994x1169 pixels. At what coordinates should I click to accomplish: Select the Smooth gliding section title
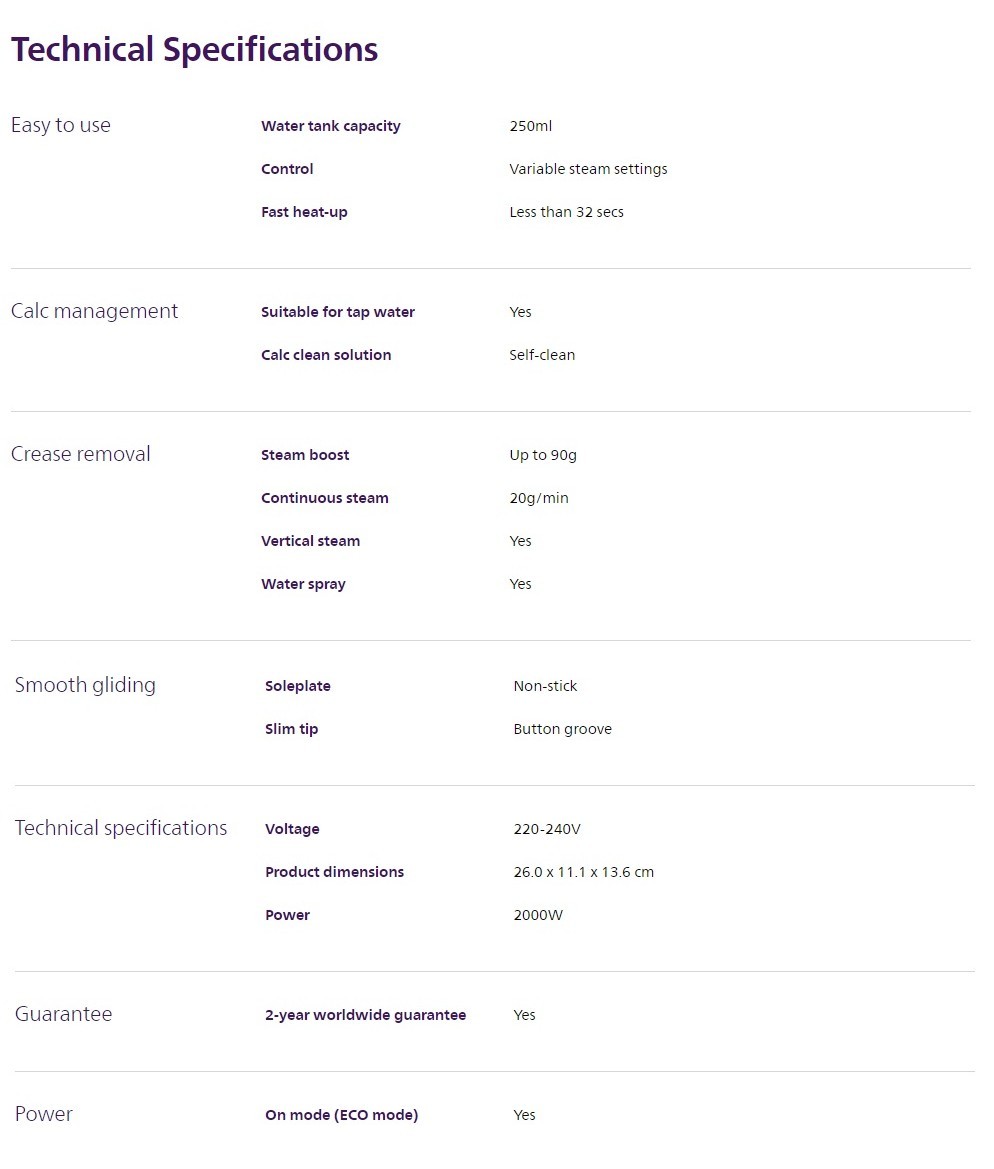pyautogui.click(x=85, y=685)
